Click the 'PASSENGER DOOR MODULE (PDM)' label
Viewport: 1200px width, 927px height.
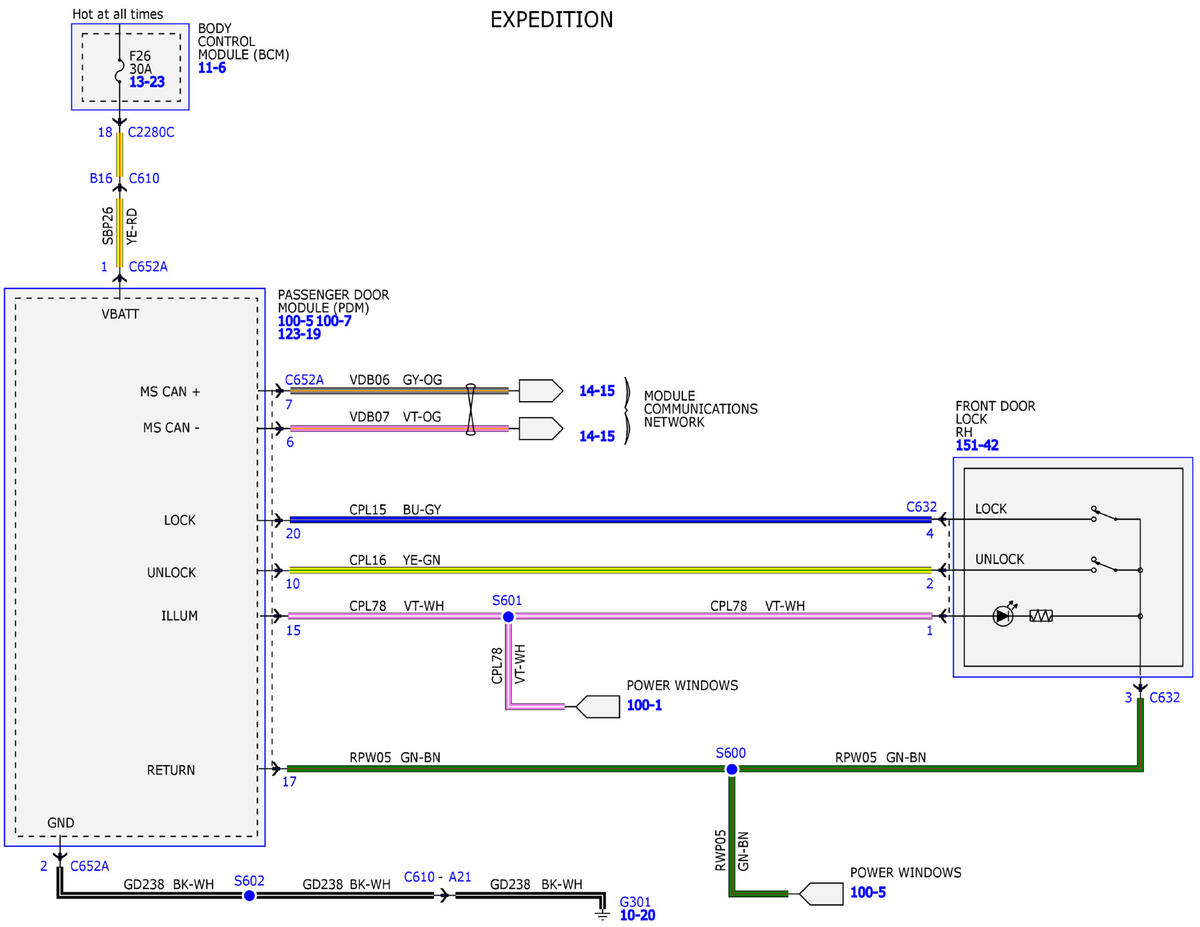click(x=333, y=301)
